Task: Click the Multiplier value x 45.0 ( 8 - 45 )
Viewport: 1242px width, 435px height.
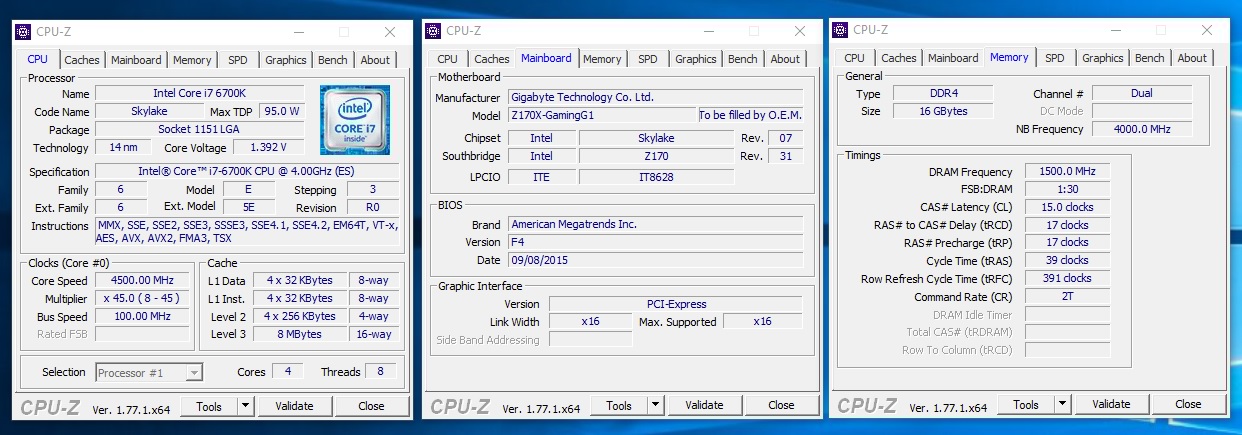Action: point(143,299)
